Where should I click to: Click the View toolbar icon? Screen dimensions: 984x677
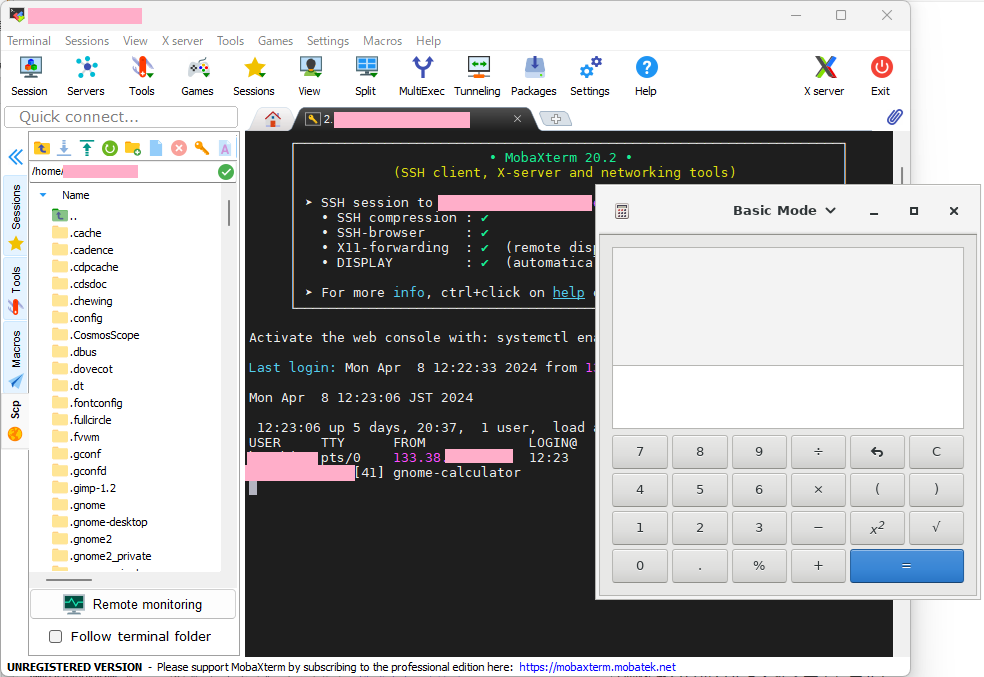click(310, 76)
